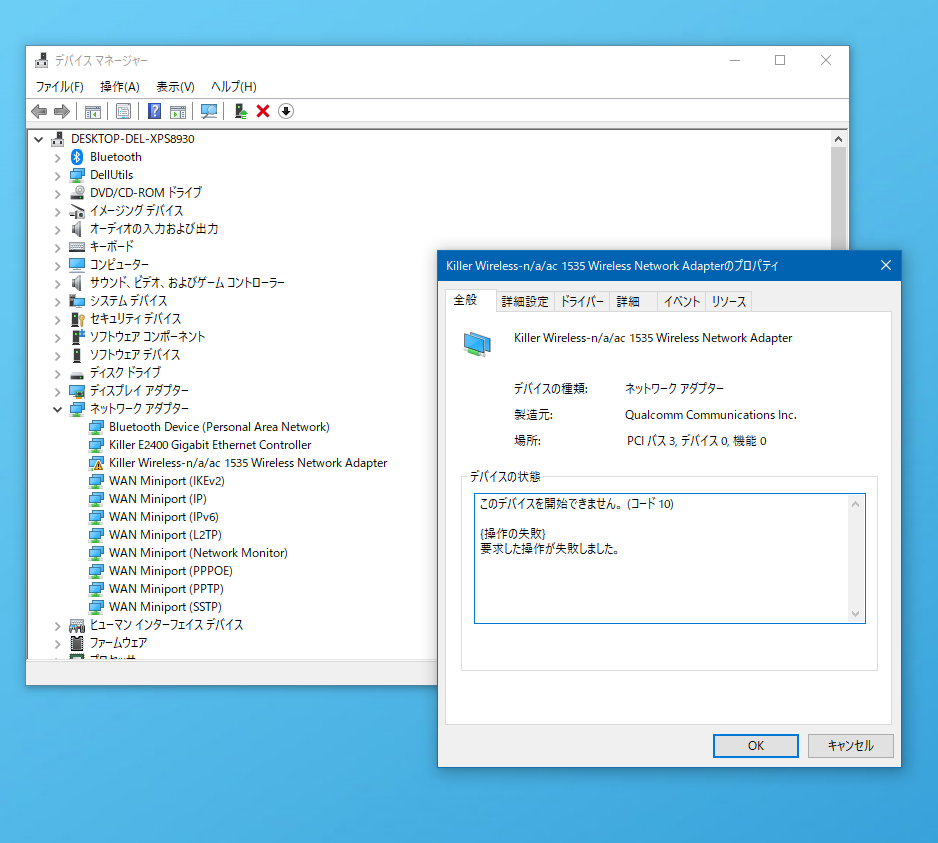Select WAN Miniport (IPv6)
The height and width of the screenshot is (843, 938).
(163, 517)
